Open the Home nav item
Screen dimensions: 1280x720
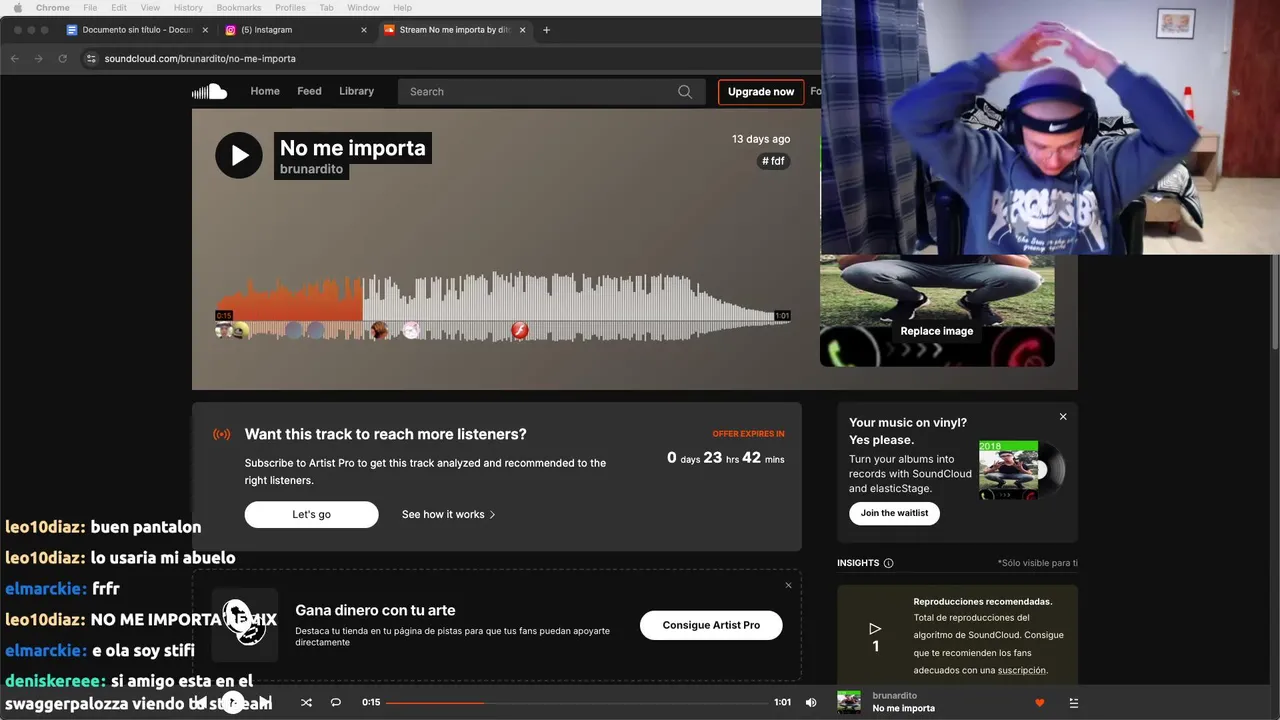[265, 91]
